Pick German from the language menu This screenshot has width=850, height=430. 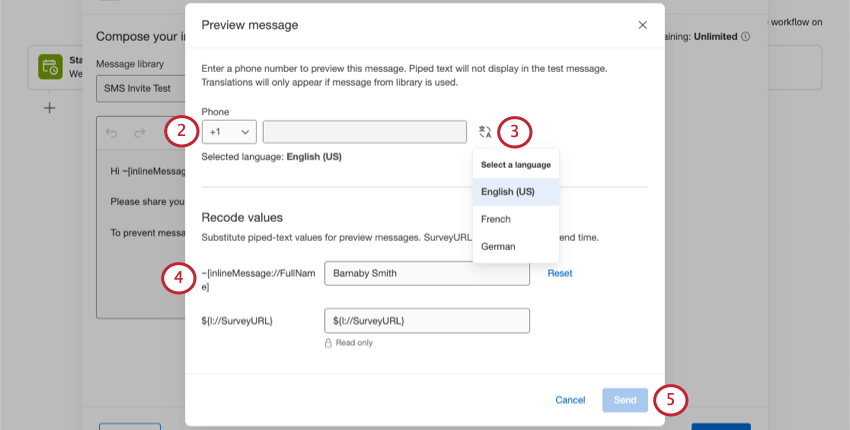pyautogui.click(x=516, y=246)
